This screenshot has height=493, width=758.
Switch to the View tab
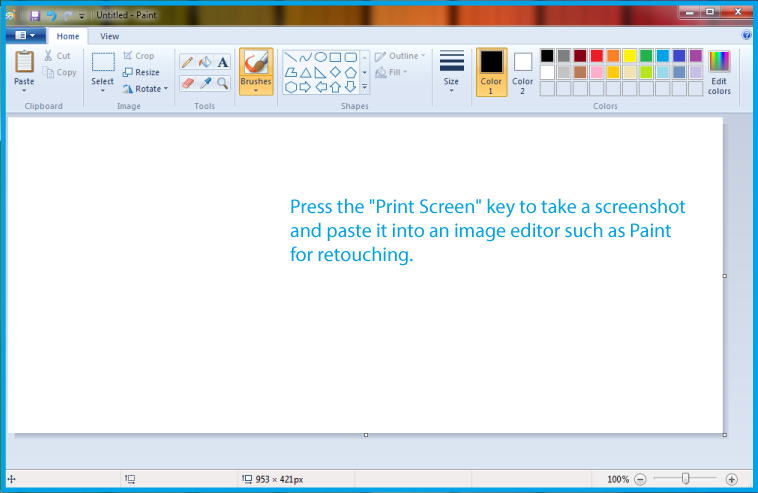point(109,36)
